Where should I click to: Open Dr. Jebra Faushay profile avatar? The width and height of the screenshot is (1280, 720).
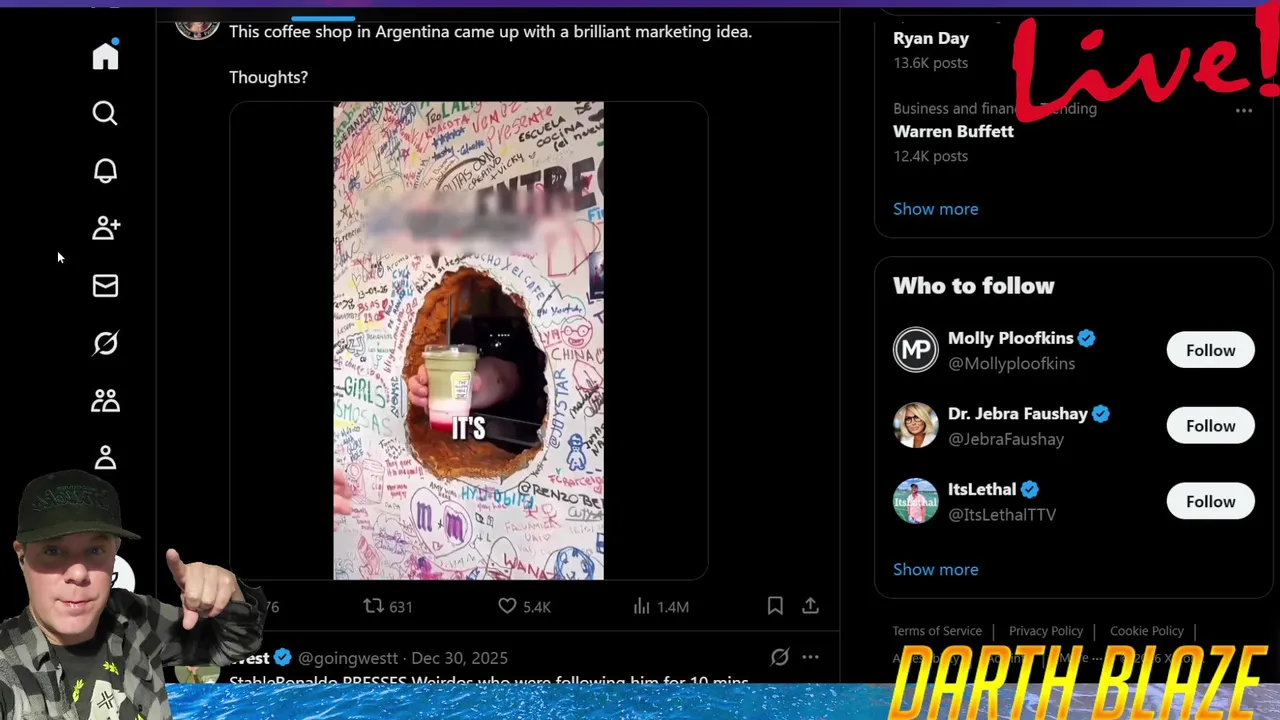[915, 426]
